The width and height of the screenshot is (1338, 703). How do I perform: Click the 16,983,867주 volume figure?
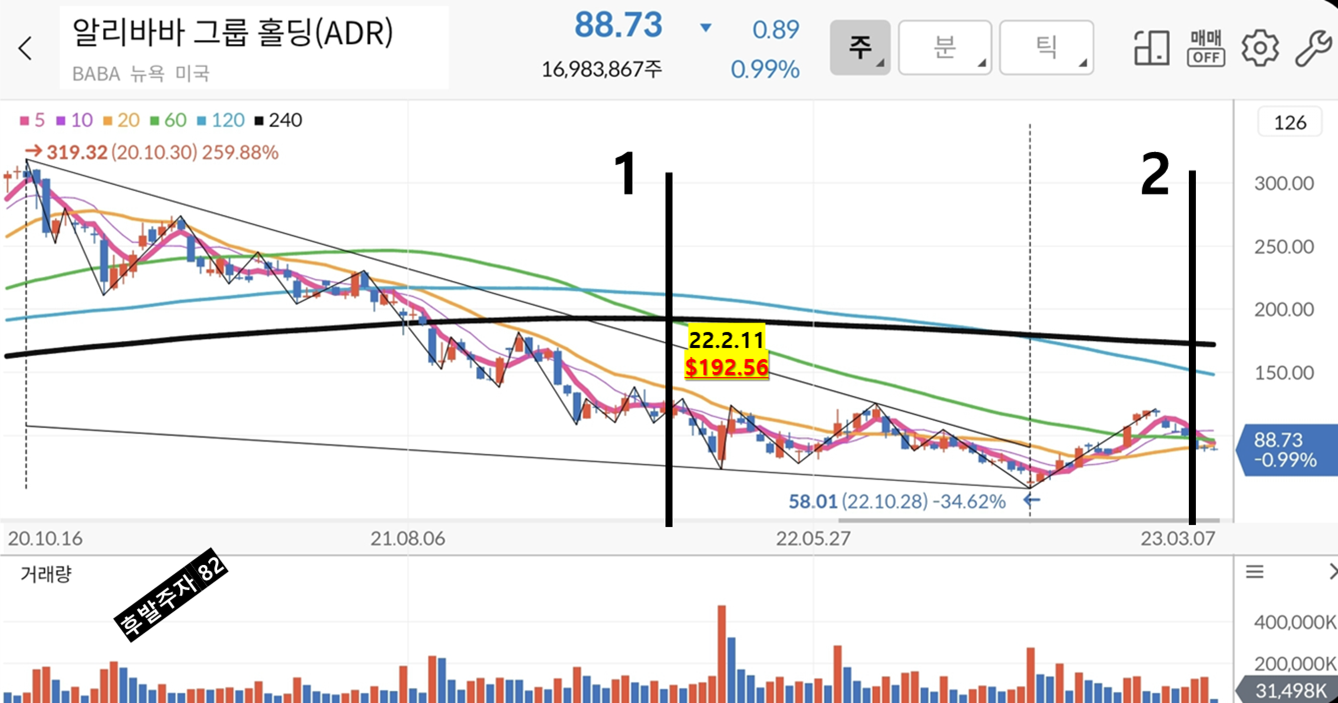(x=602, y=69)
